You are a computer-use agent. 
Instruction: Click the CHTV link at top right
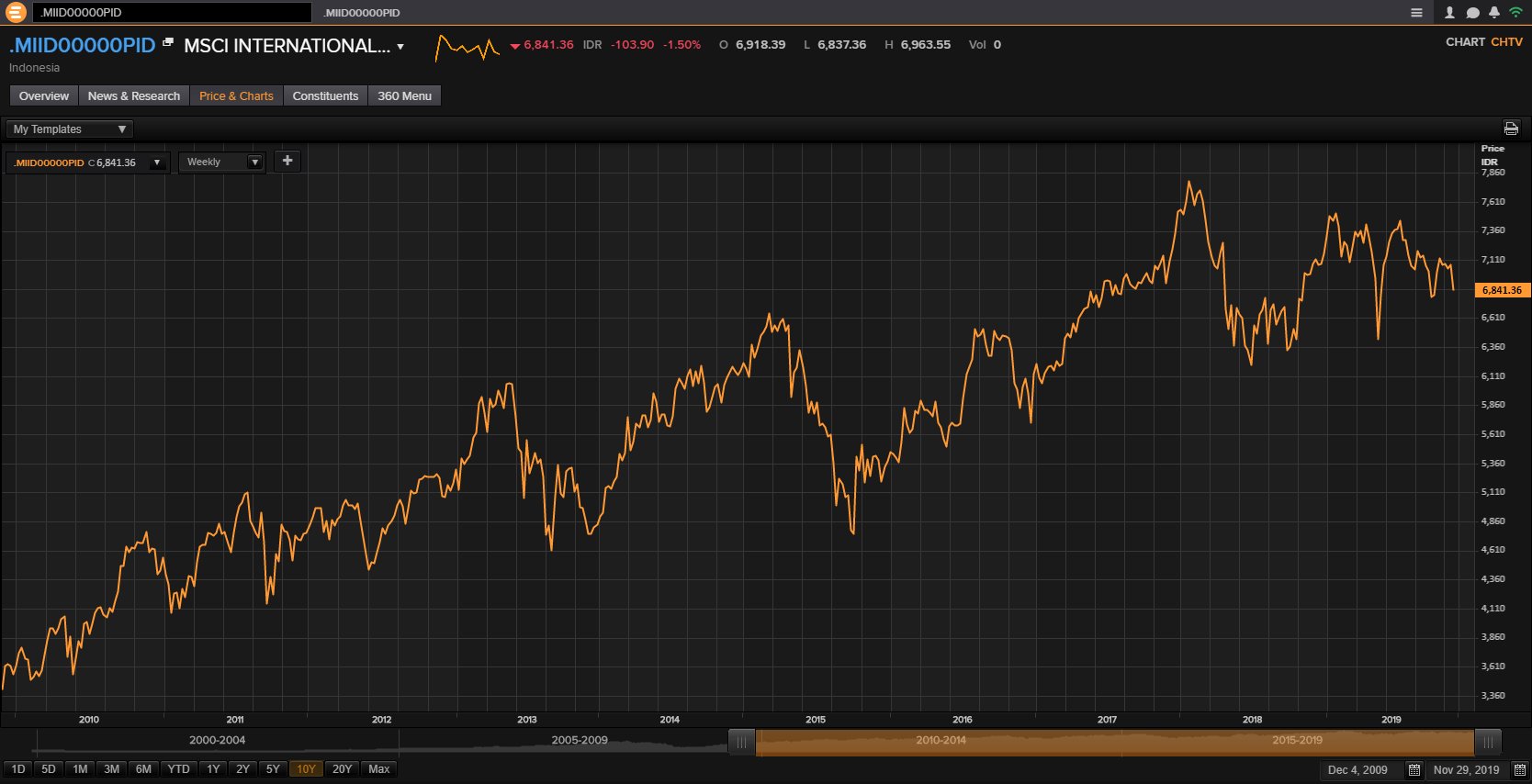click(x=1506, y=42)
